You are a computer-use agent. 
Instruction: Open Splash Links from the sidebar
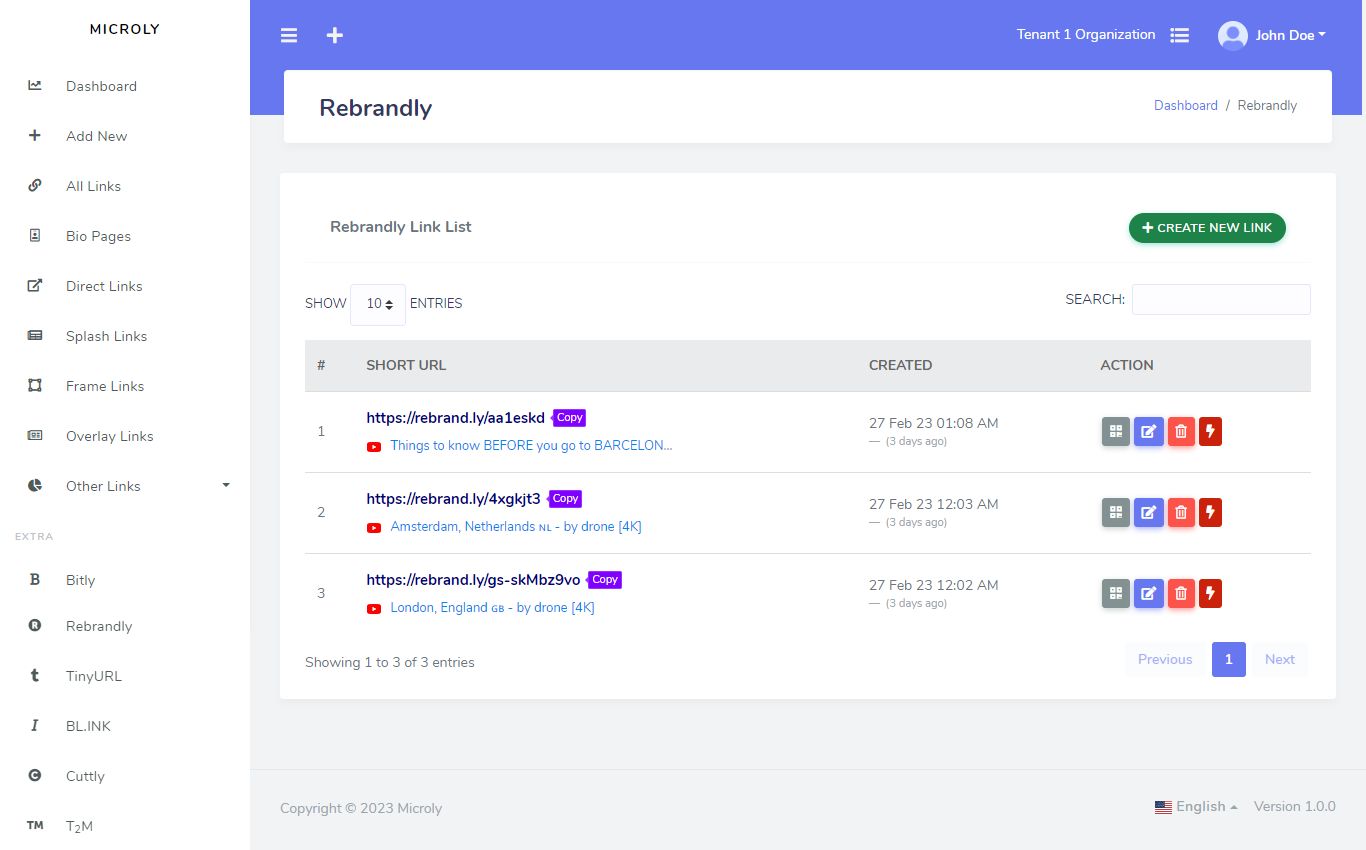[106, 336]
